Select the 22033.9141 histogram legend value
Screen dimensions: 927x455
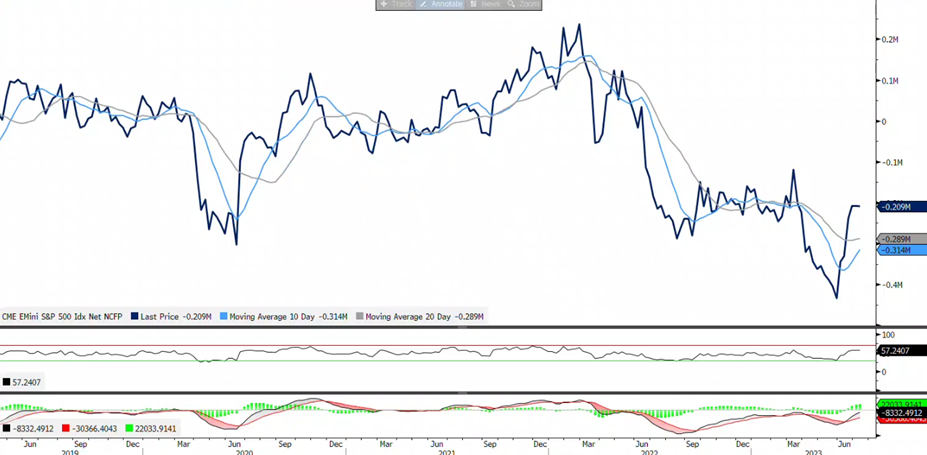156,429
